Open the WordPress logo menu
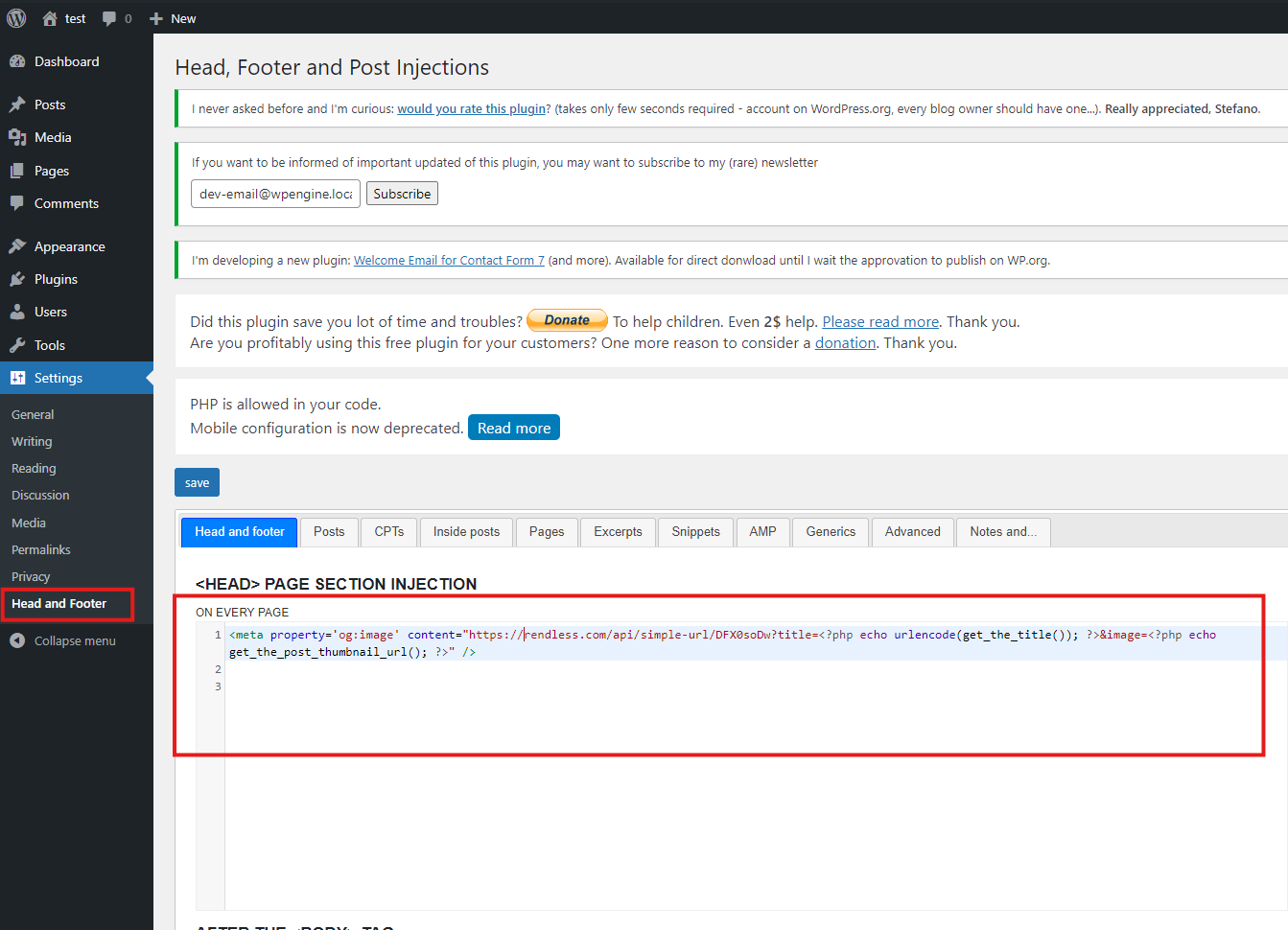The height and width of the screenshot is (930, 1288). click(16, 18)
